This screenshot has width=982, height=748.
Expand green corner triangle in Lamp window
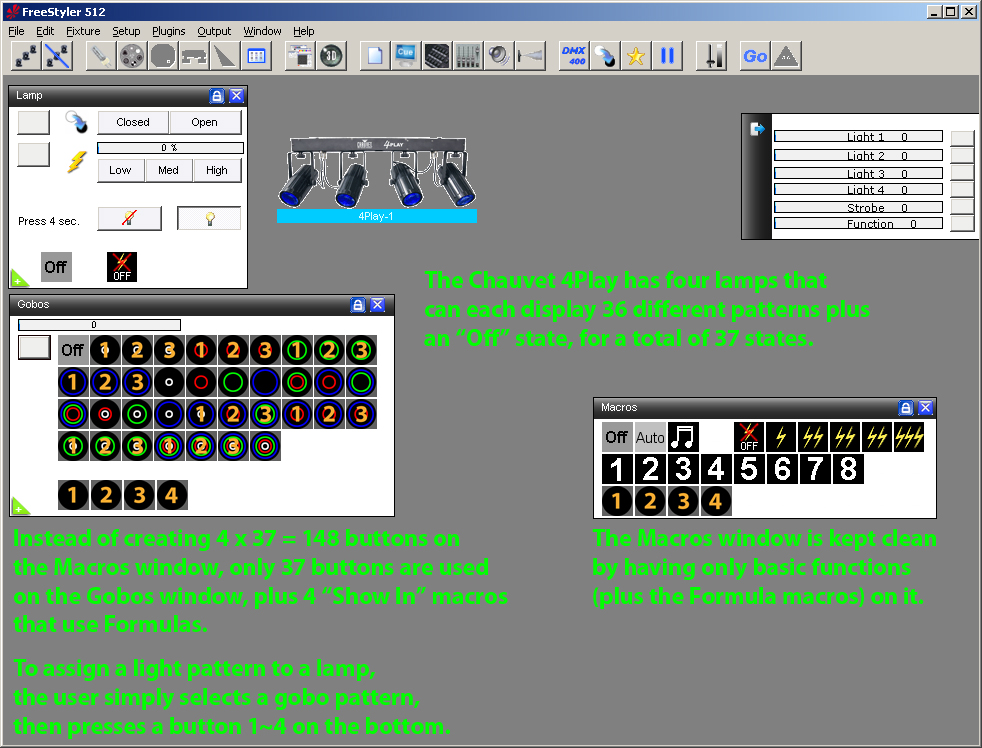click(19, 278)
